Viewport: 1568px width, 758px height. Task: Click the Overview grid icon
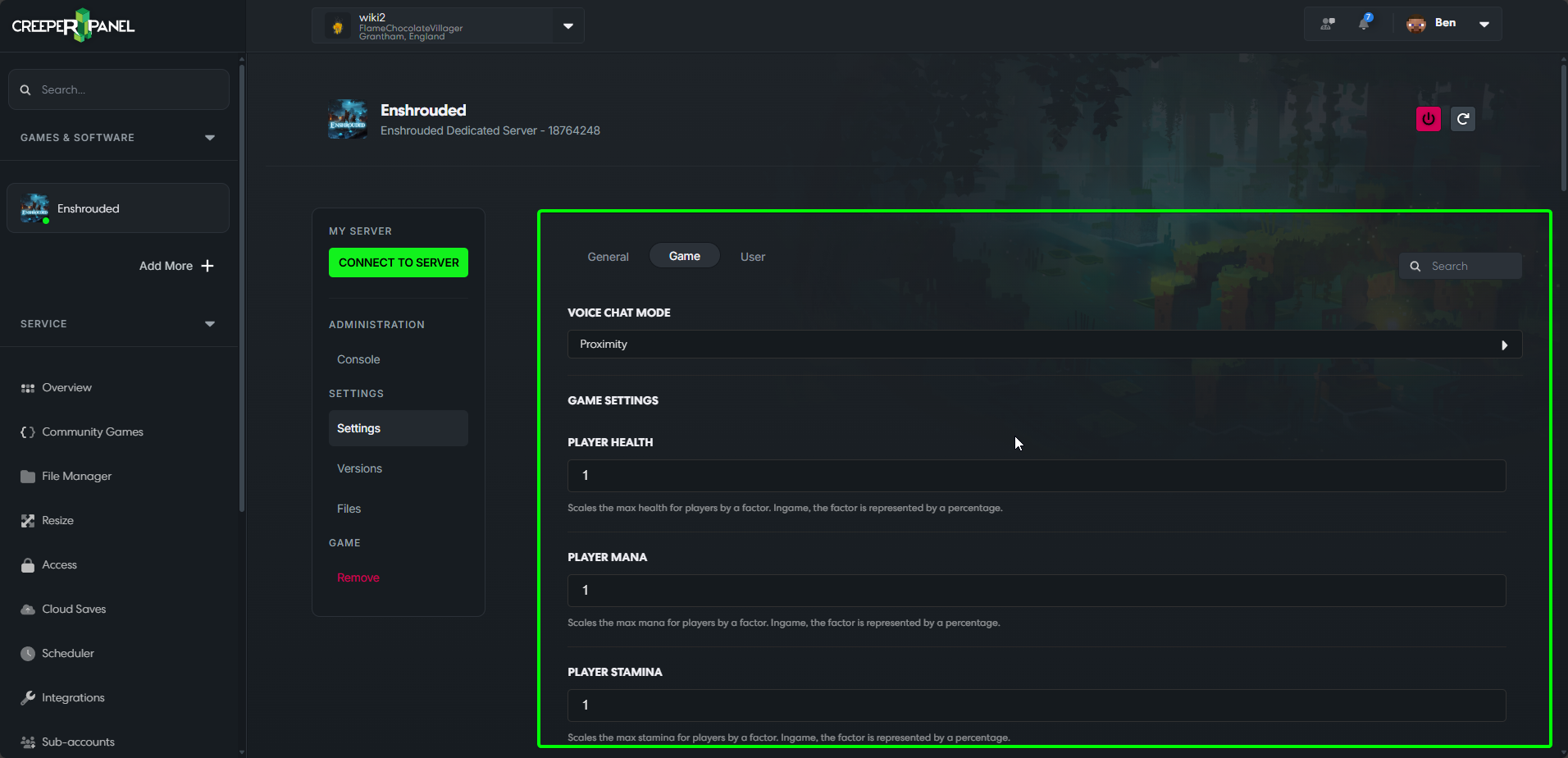click(28, 388)
